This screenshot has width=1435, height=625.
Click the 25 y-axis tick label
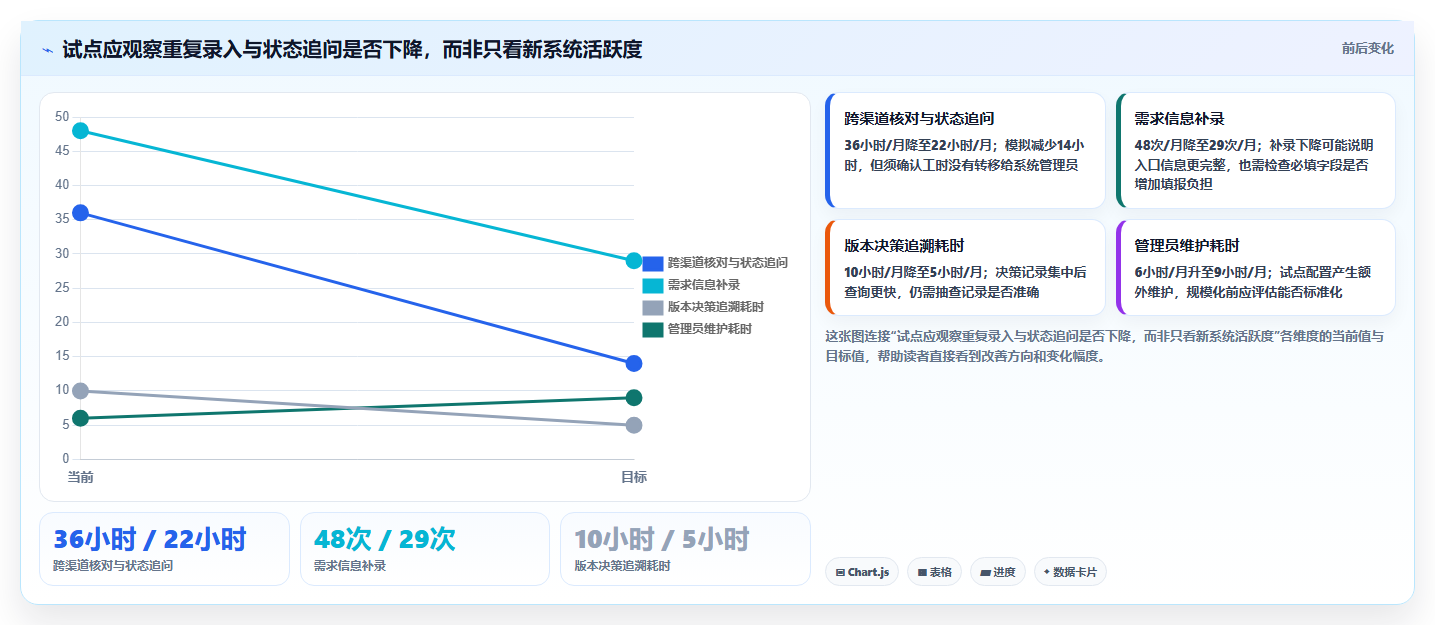62,288
